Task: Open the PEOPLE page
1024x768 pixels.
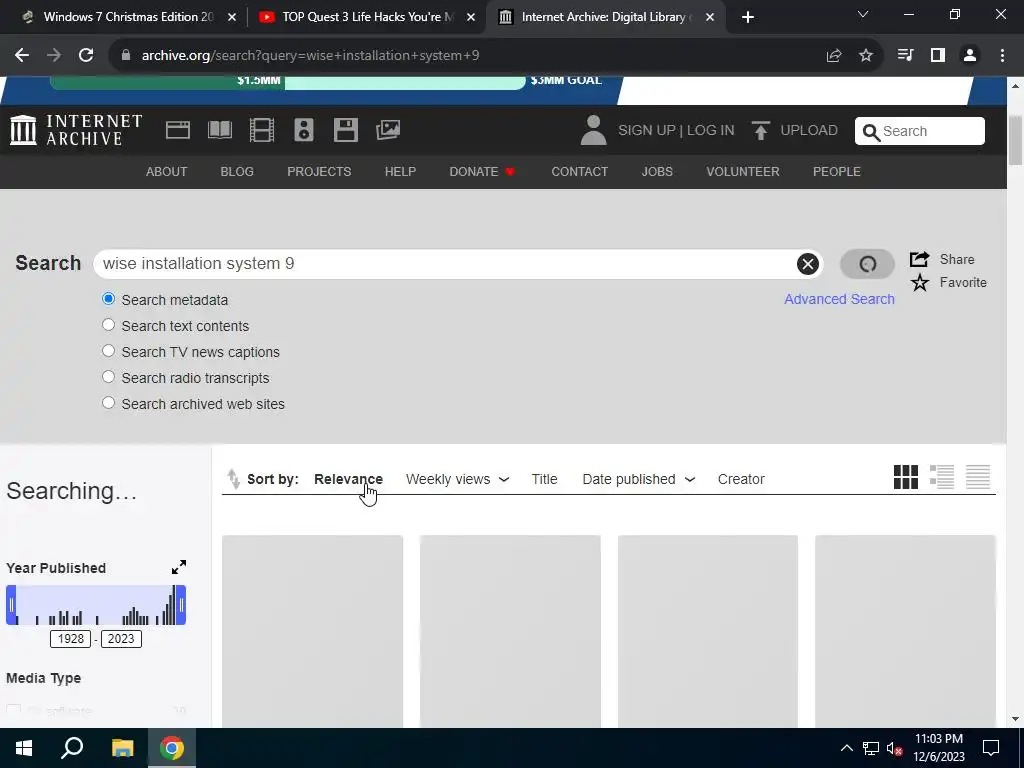Action: [837, 172]
